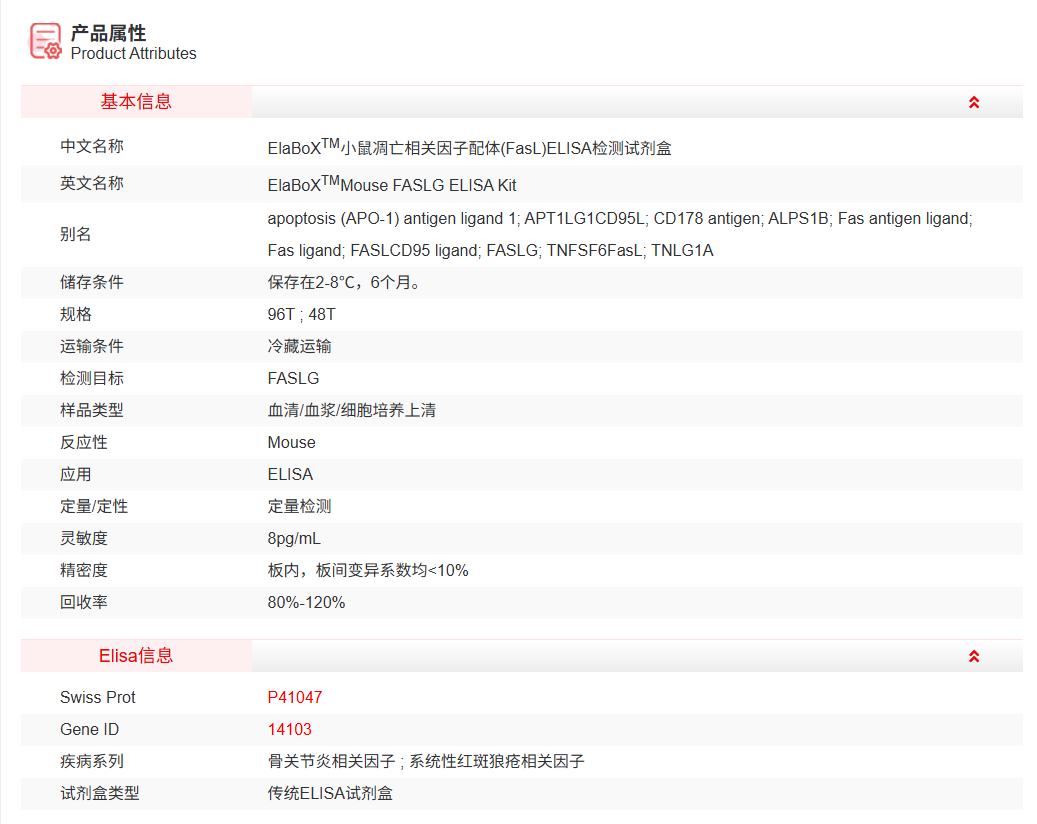Select the Elisa信息 section tab
The image size is (1037, 824).
pyautogui.click(x=136, y=655)
